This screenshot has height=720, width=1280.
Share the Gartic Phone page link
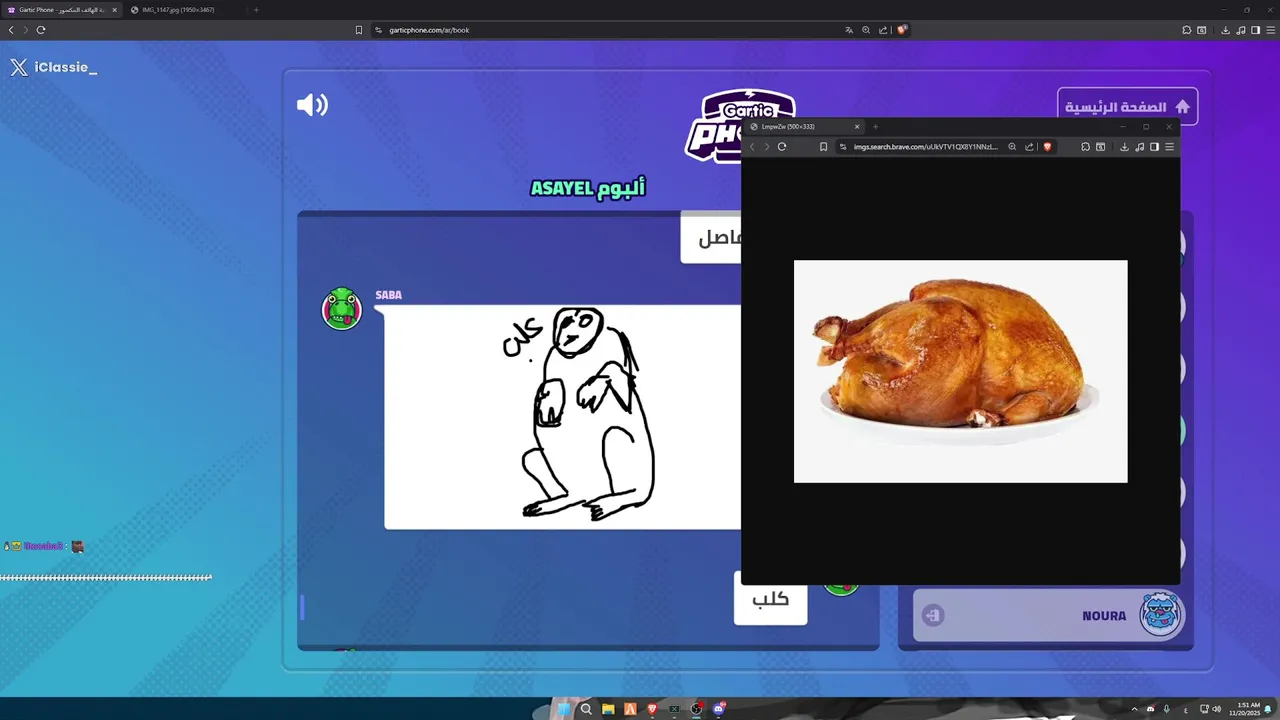click(883, 30)
